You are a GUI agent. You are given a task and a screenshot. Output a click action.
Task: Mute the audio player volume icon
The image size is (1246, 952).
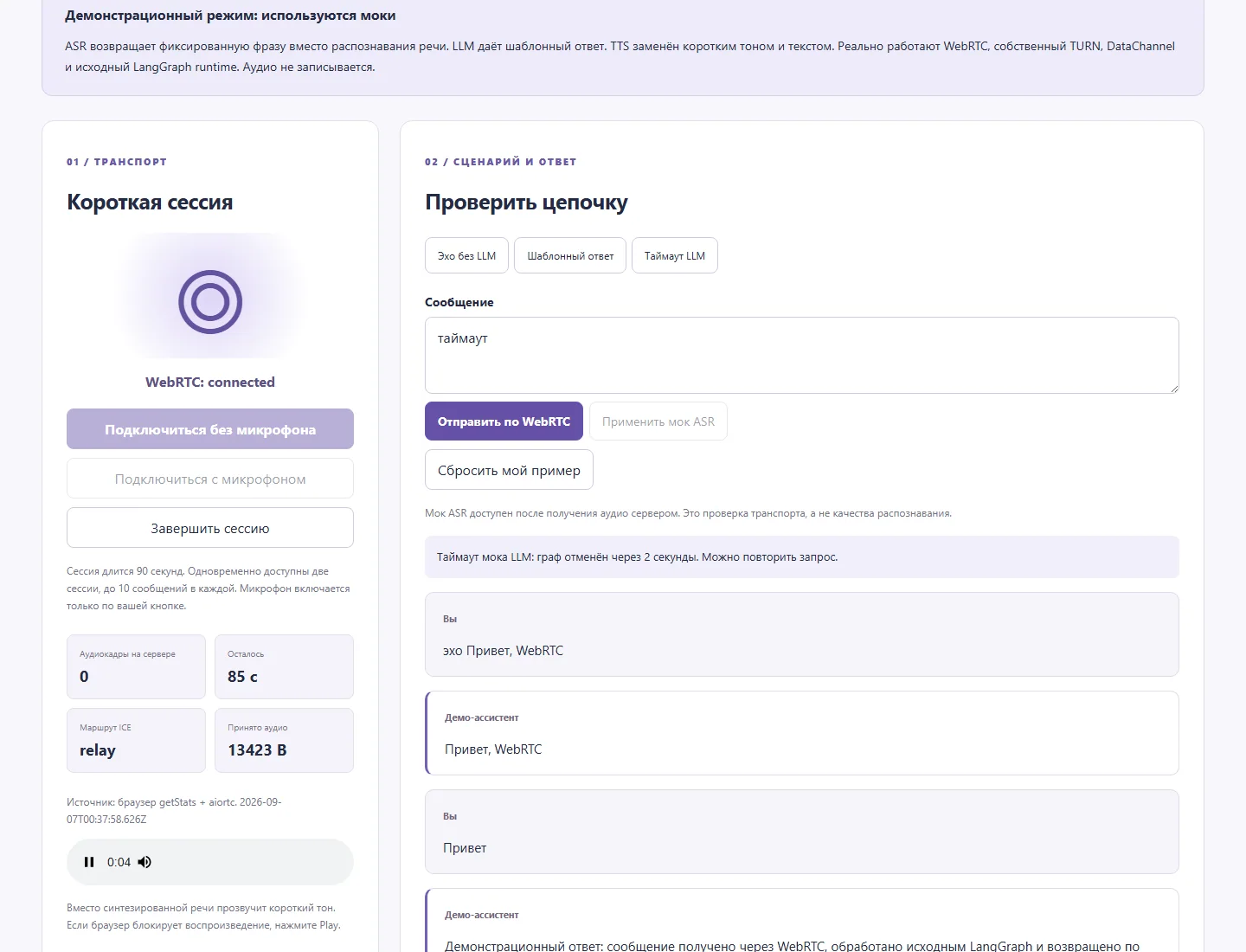tap(145, 862)
